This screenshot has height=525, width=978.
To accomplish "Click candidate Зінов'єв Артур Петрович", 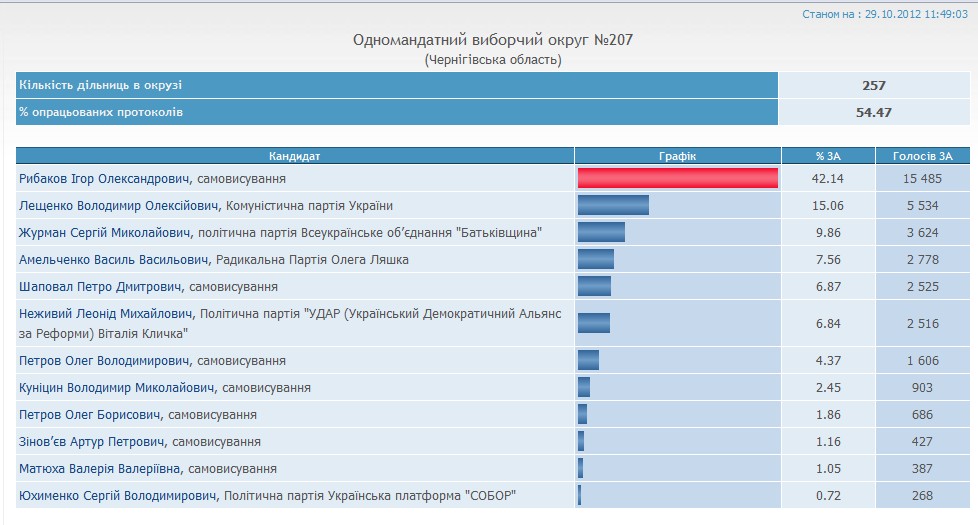I will (94, 442).
